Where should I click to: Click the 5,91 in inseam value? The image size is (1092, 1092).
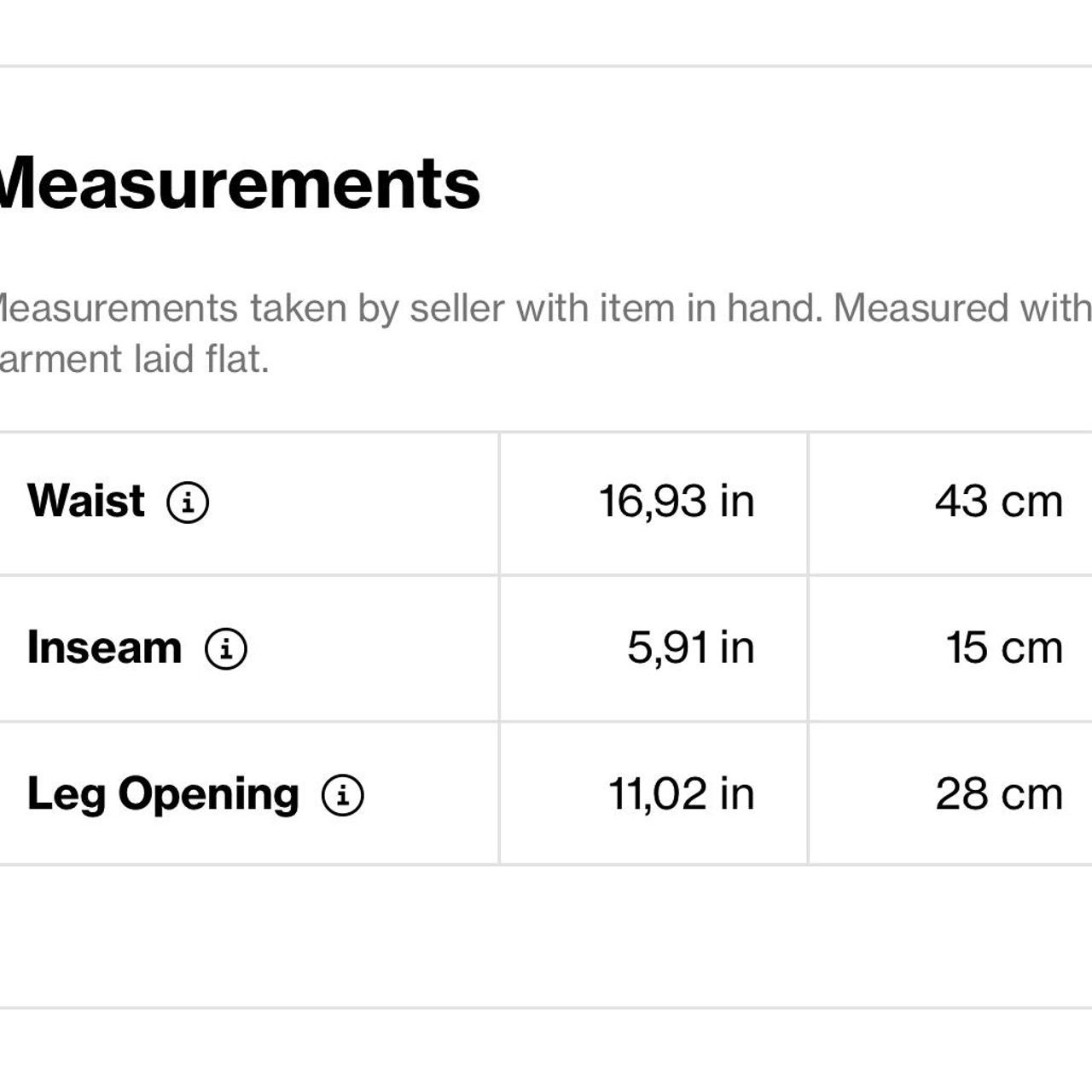click(x=690, y=648)
